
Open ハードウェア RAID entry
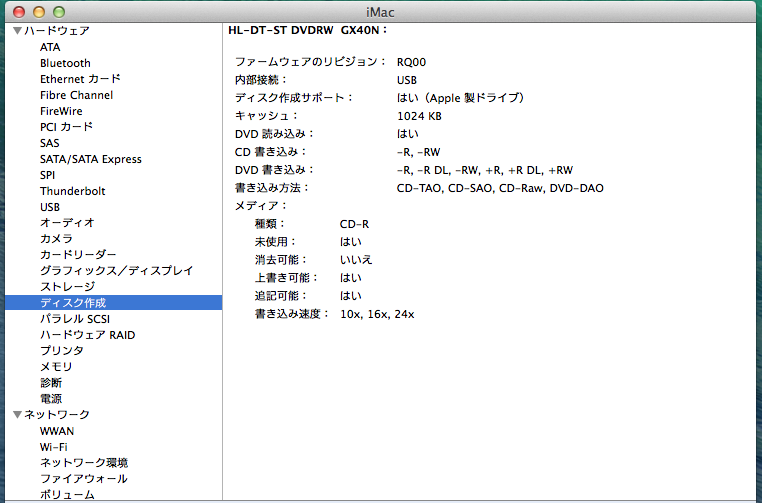[x=87, y=335]
